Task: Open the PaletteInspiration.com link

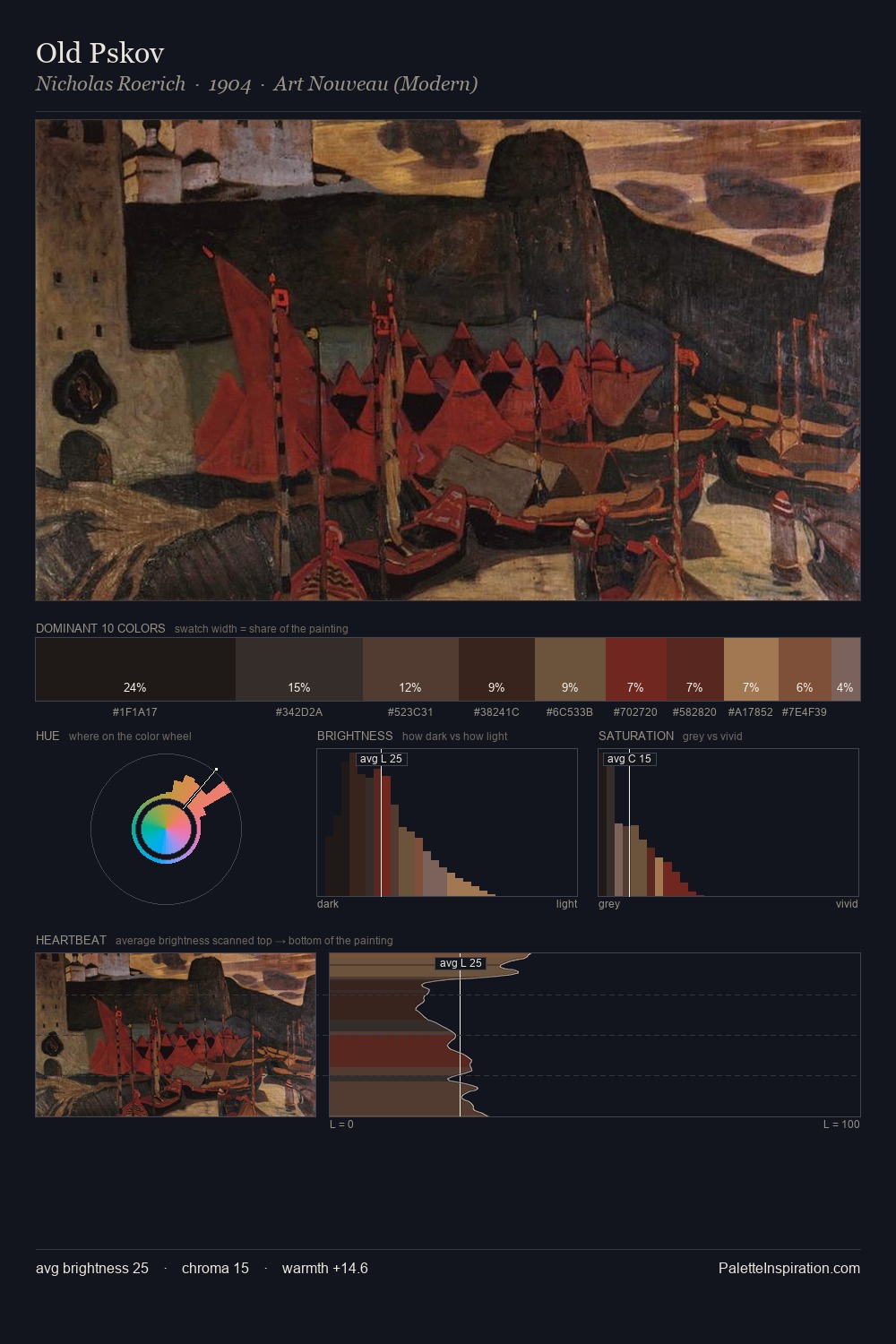Action: coord(789,1268)
